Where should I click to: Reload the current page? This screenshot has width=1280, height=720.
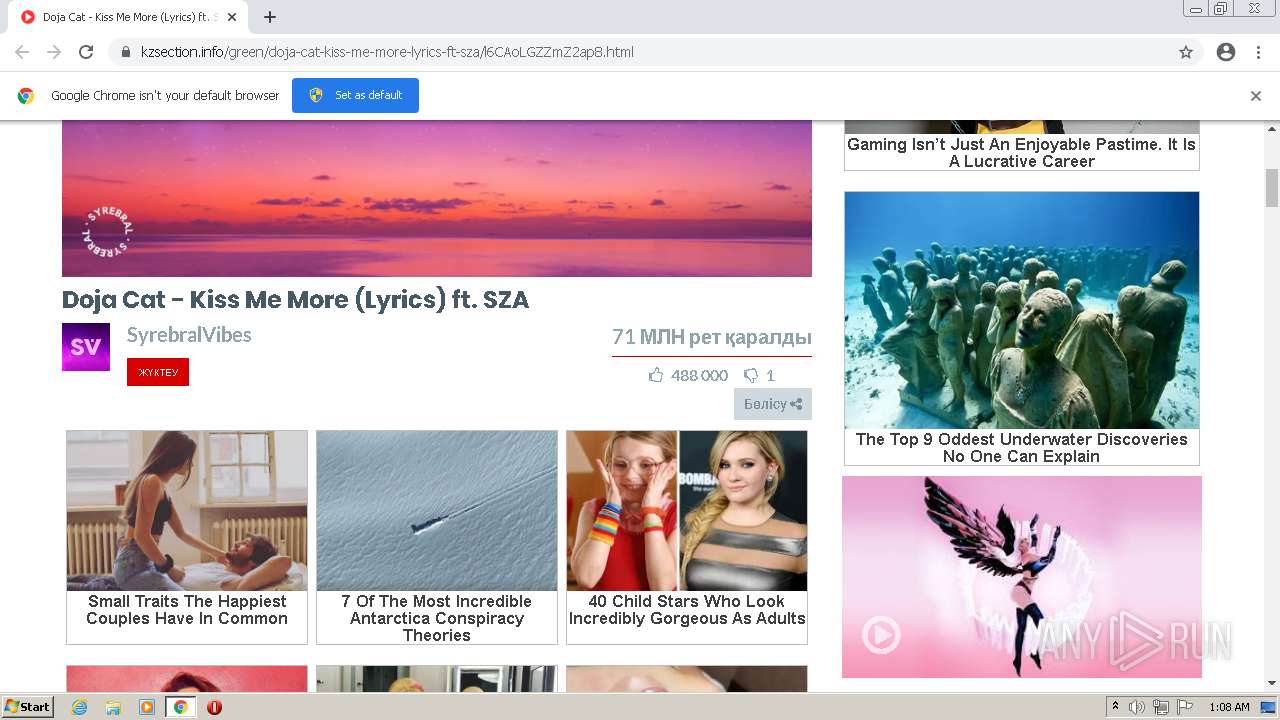[x=86, y=52]
